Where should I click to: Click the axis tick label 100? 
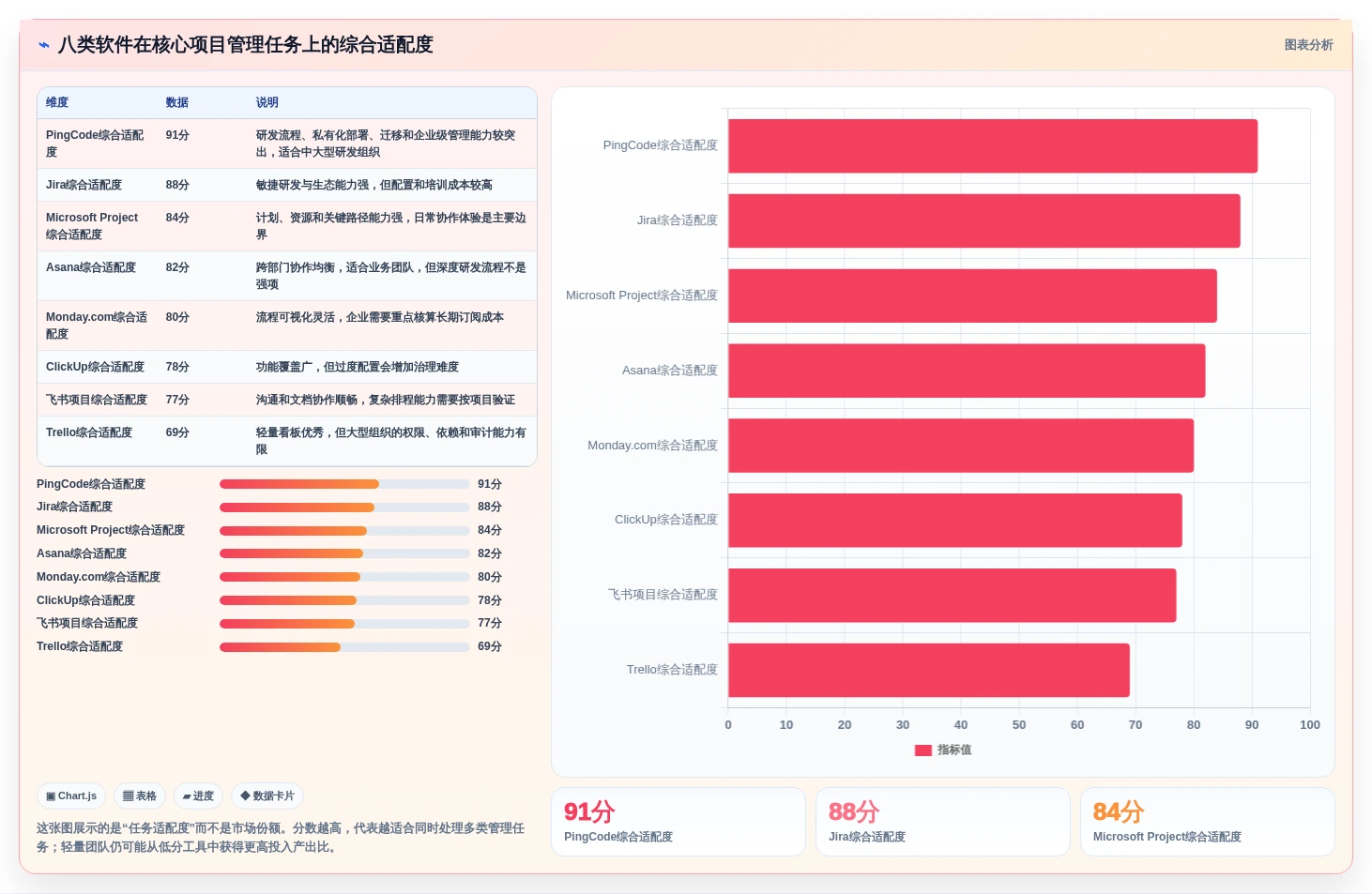coord(1310,725)
